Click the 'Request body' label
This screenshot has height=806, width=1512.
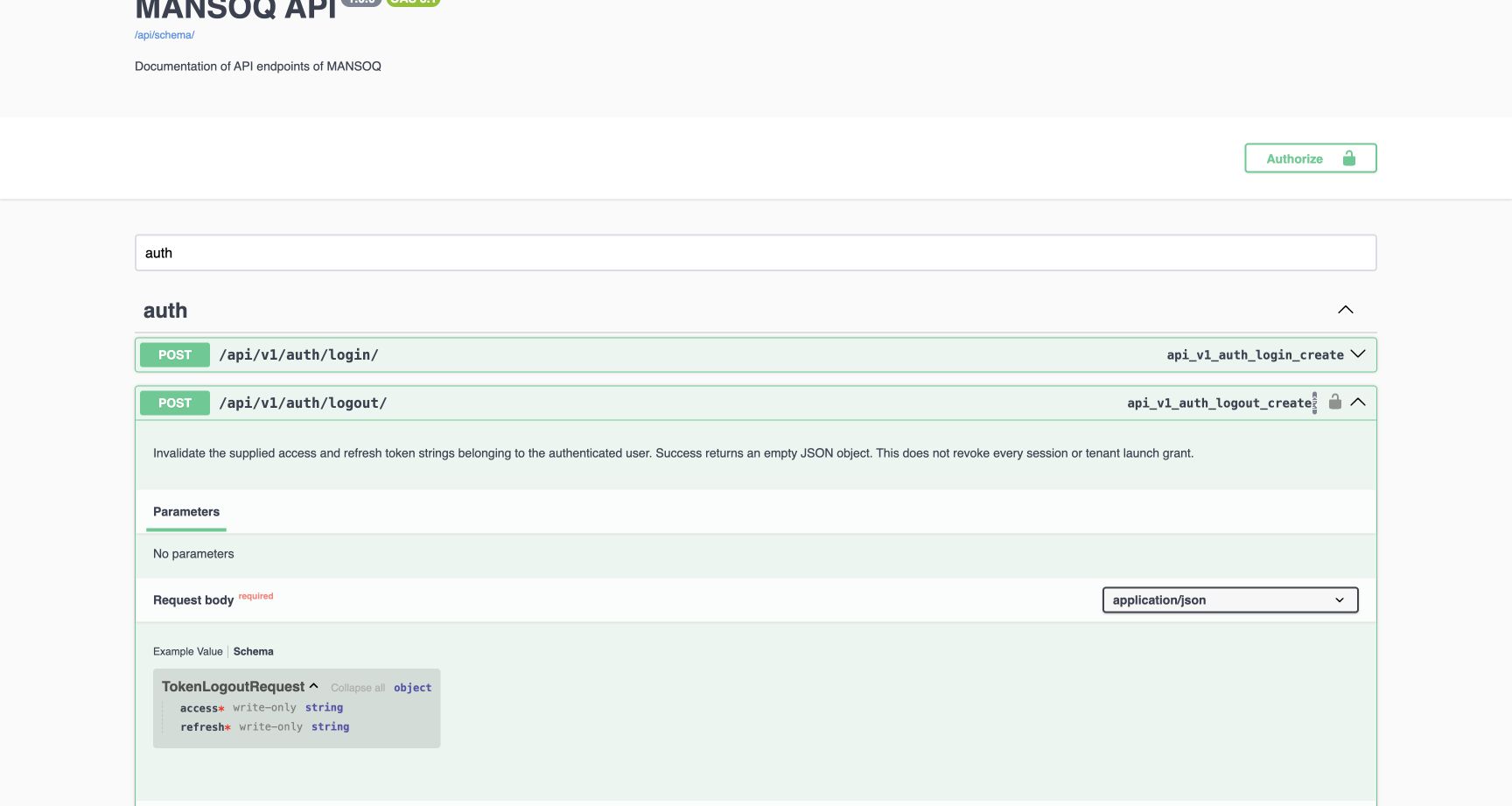point(193,600)
